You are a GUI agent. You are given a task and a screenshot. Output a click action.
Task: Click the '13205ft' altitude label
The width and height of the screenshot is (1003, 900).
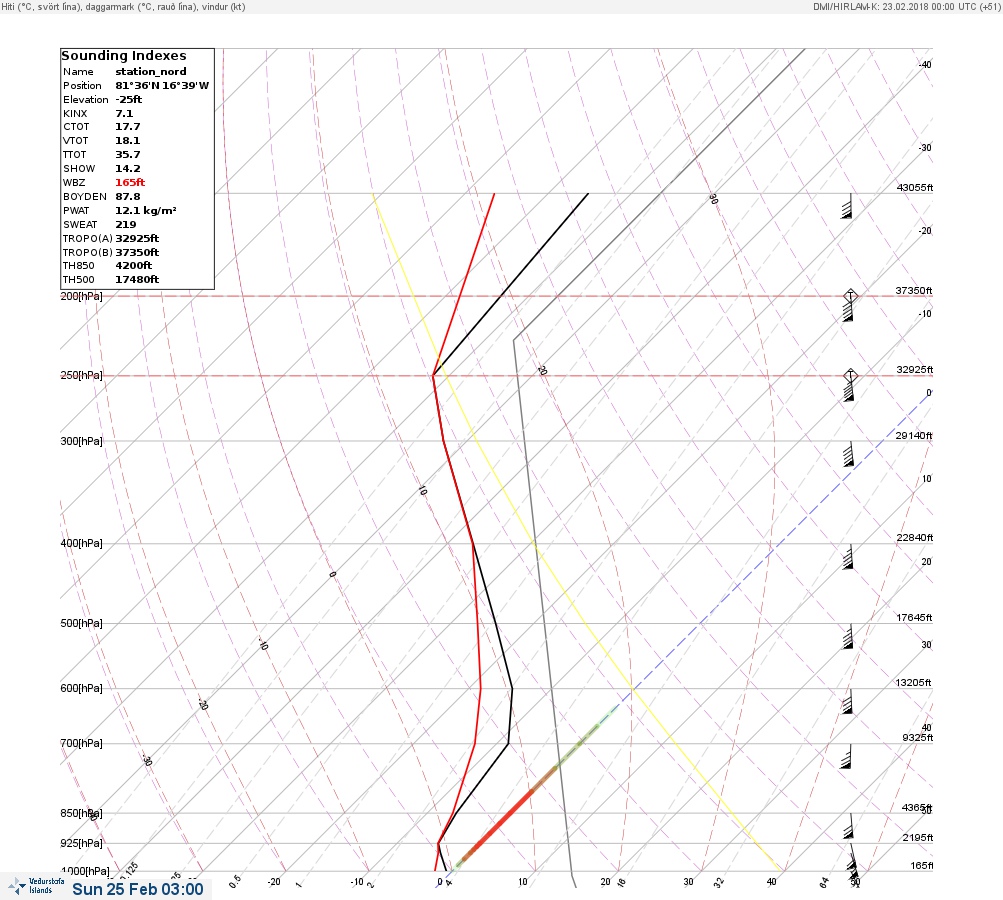click(913, 683)
